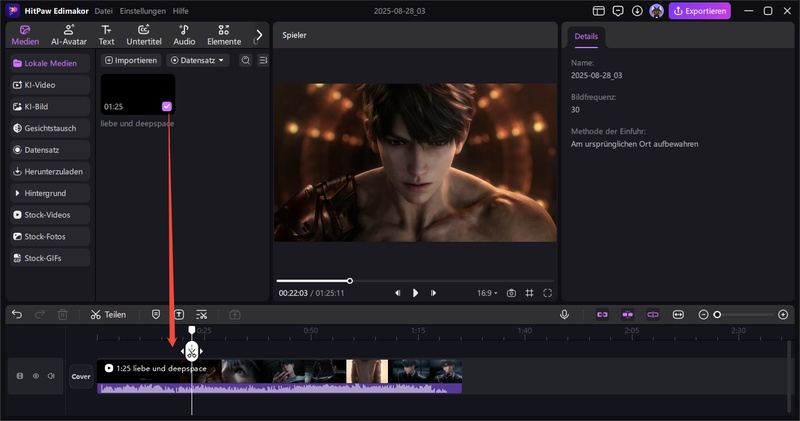Open Stock-Fotos in the sidebar
The width and height of the screenshot is (800, 421).
pos(50,236)
